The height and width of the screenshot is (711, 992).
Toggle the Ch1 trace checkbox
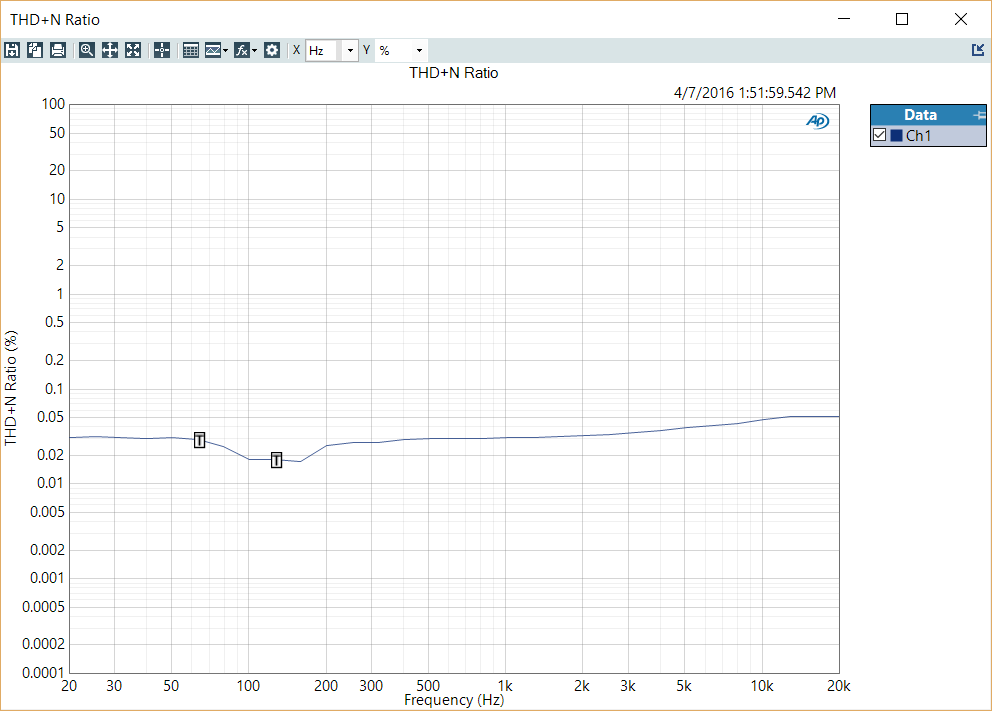[879, 135]
